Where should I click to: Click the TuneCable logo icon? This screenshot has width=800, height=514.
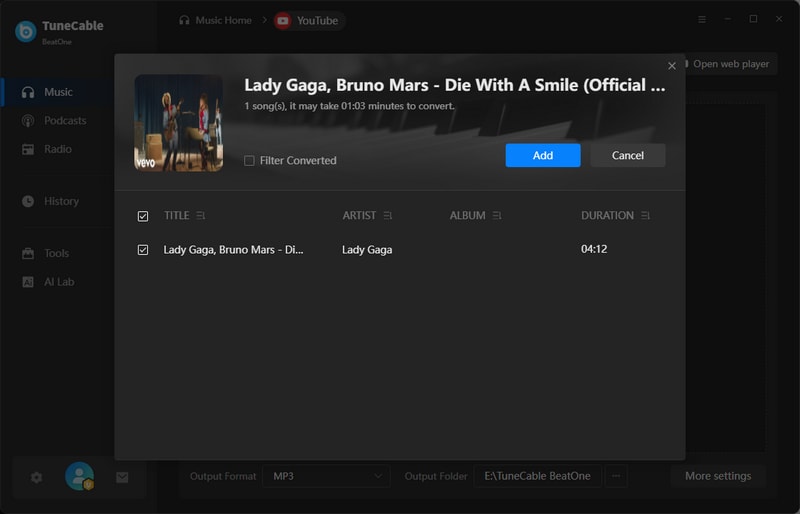click(26, 31)
